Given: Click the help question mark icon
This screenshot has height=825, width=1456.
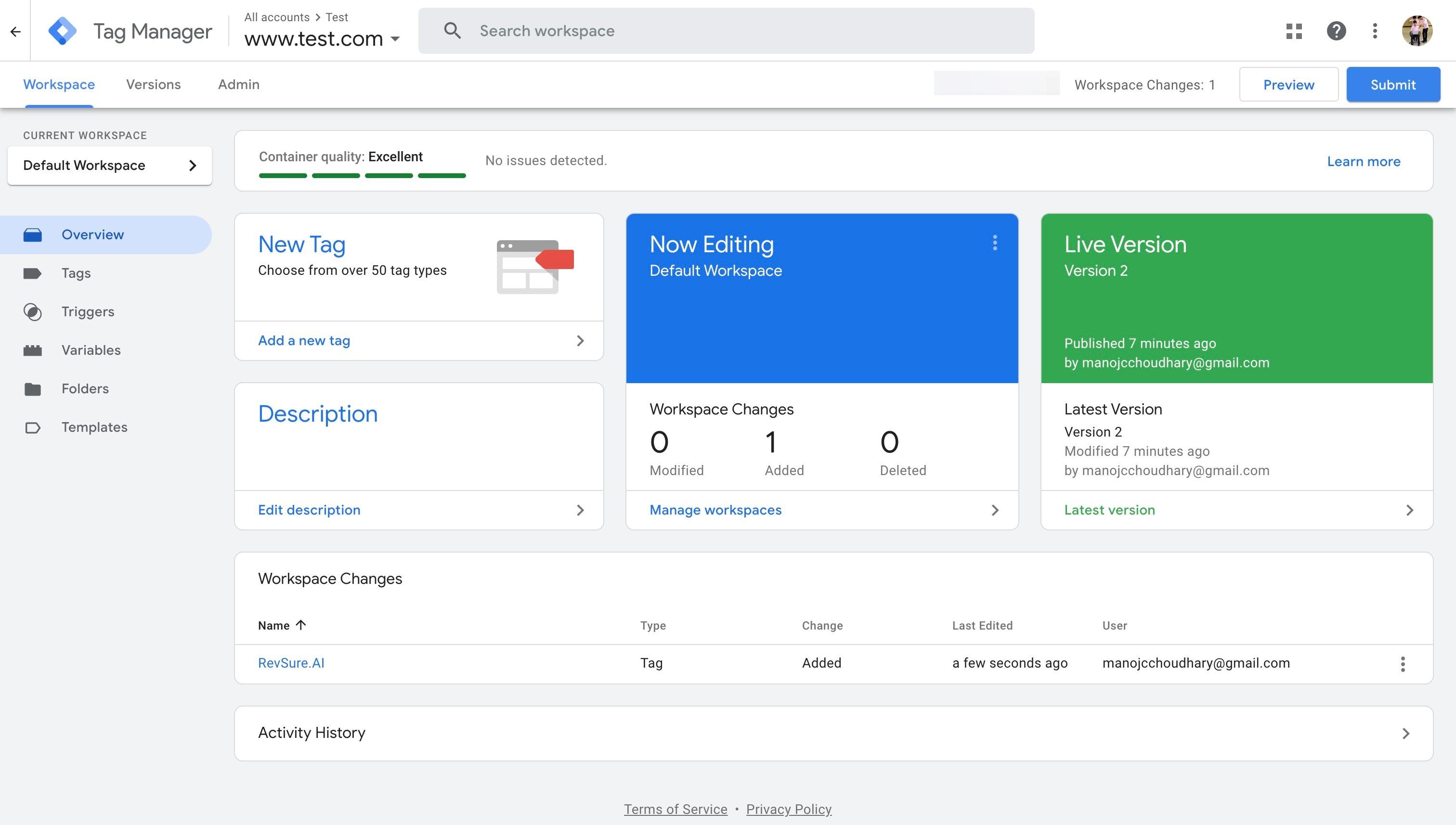Looking at the screenshot, I should pyautogui.click(x=1336, y=31).
